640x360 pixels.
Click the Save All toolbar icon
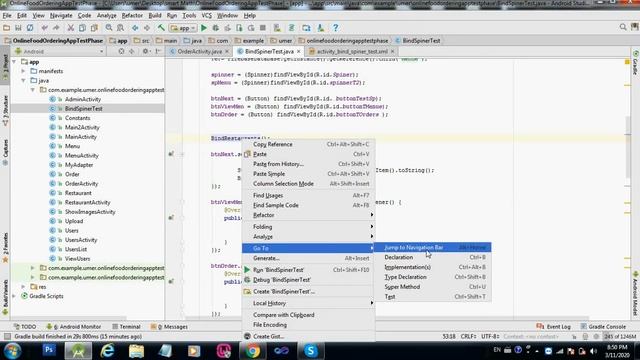click(x=18, y=28)
